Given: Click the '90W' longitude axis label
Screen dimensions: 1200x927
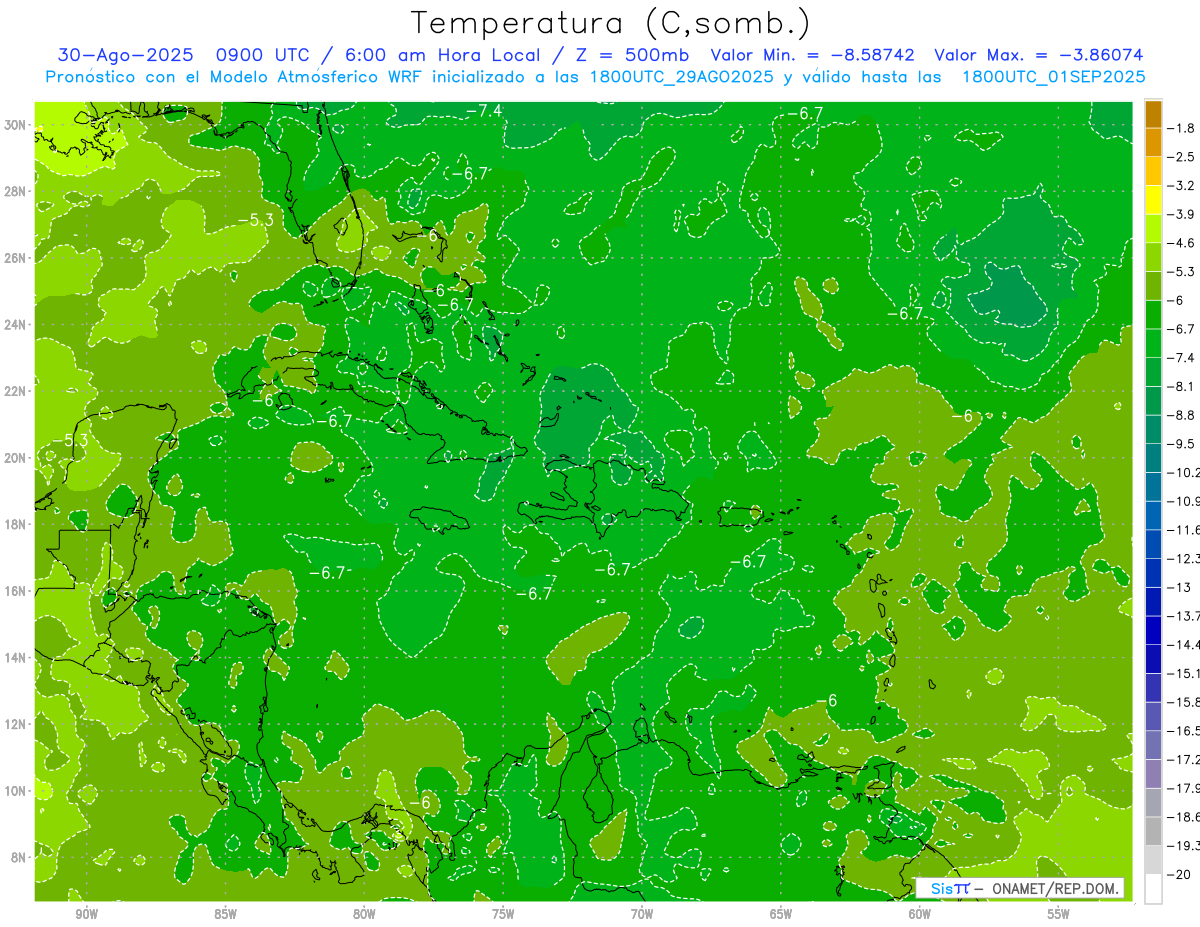Looking at the screenshot, I should (86, 914).
